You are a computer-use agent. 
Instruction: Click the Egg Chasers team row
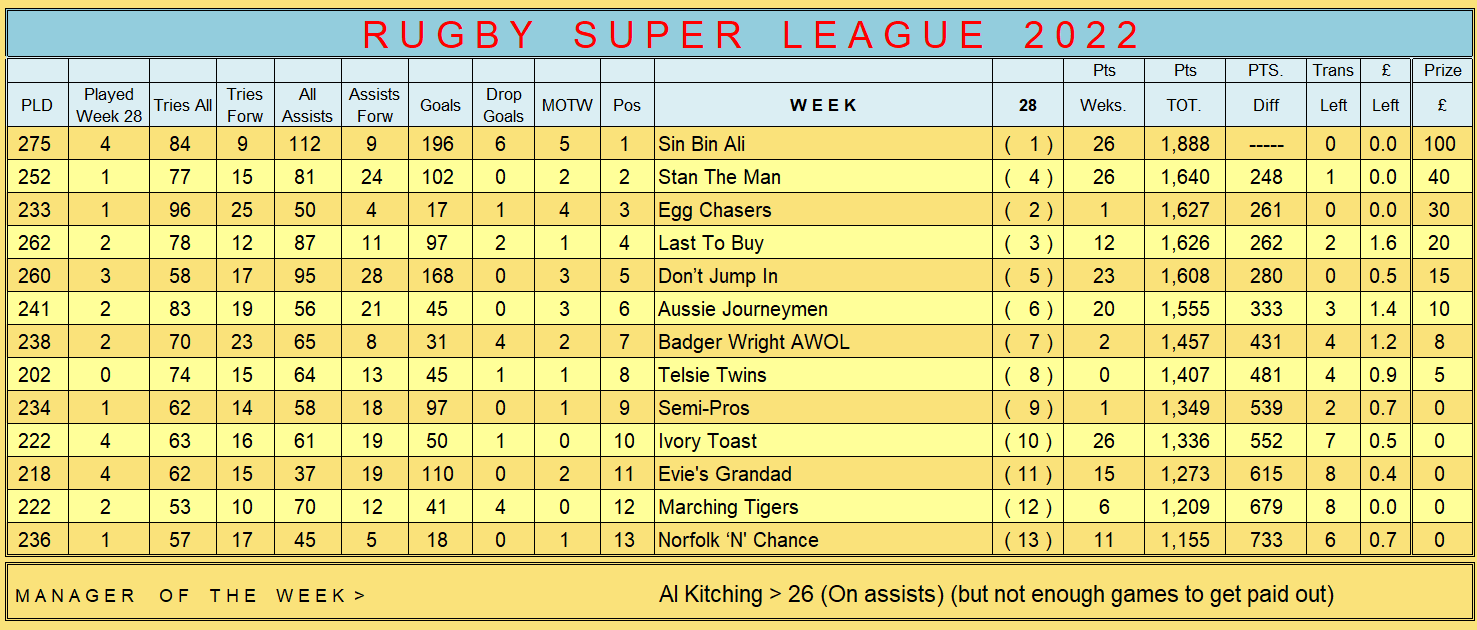pyautogui.click(x=738, y=210)
